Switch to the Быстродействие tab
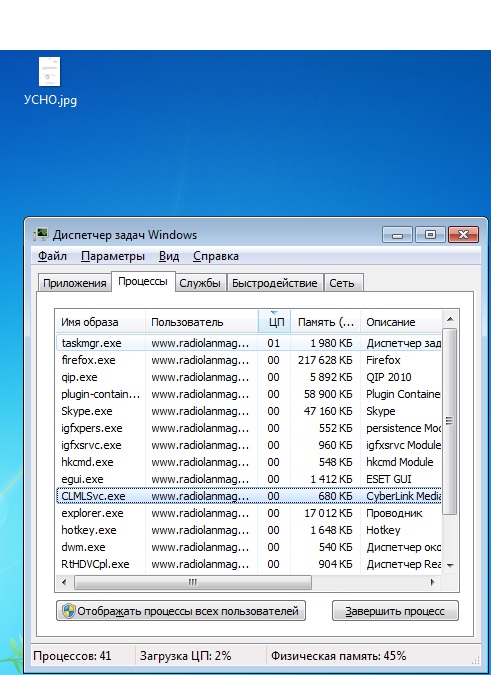This screenshot has height=675, width=491. [275, 283]
